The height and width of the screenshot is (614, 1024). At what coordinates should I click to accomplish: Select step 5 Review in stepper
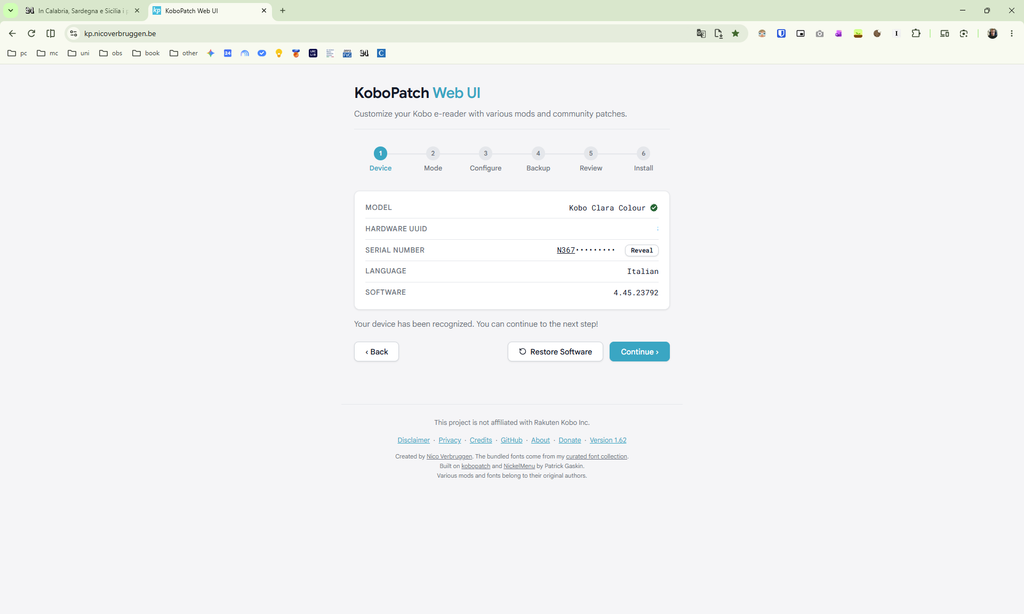coord(590,159)
